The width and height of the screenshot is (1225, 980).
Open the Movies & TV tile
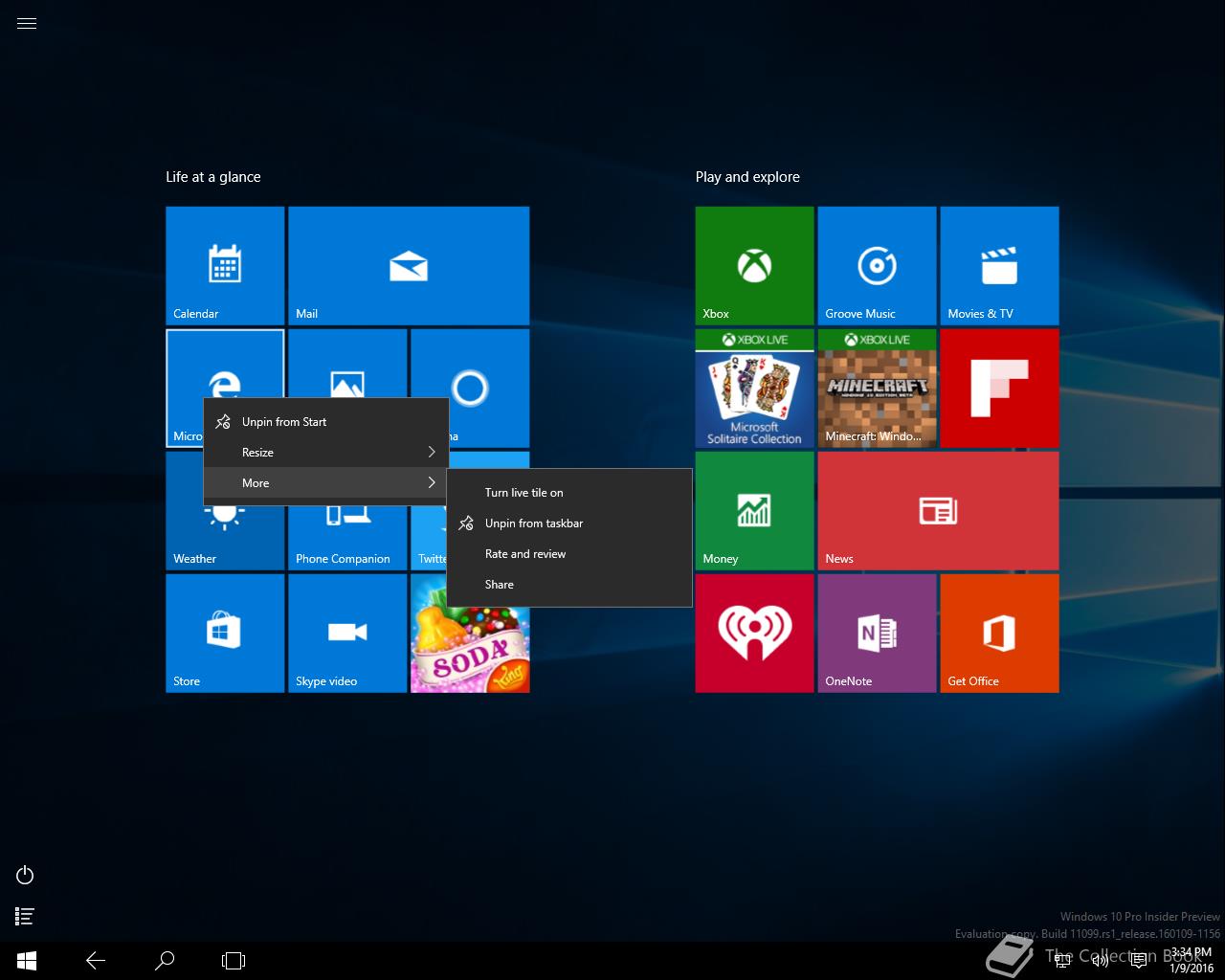click(999, 266)
